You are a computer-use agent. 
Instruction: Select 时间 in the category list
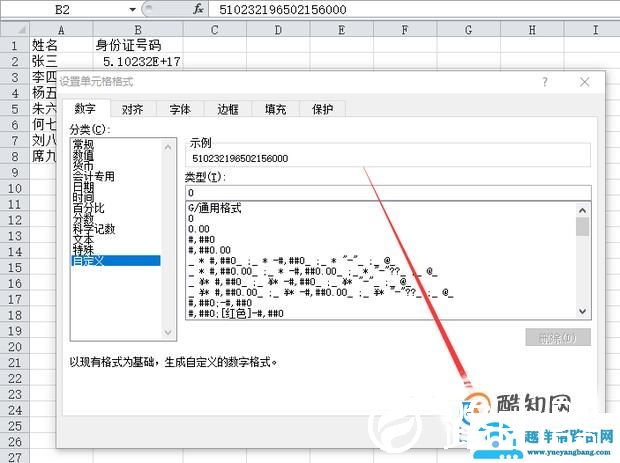click(116, 197)
